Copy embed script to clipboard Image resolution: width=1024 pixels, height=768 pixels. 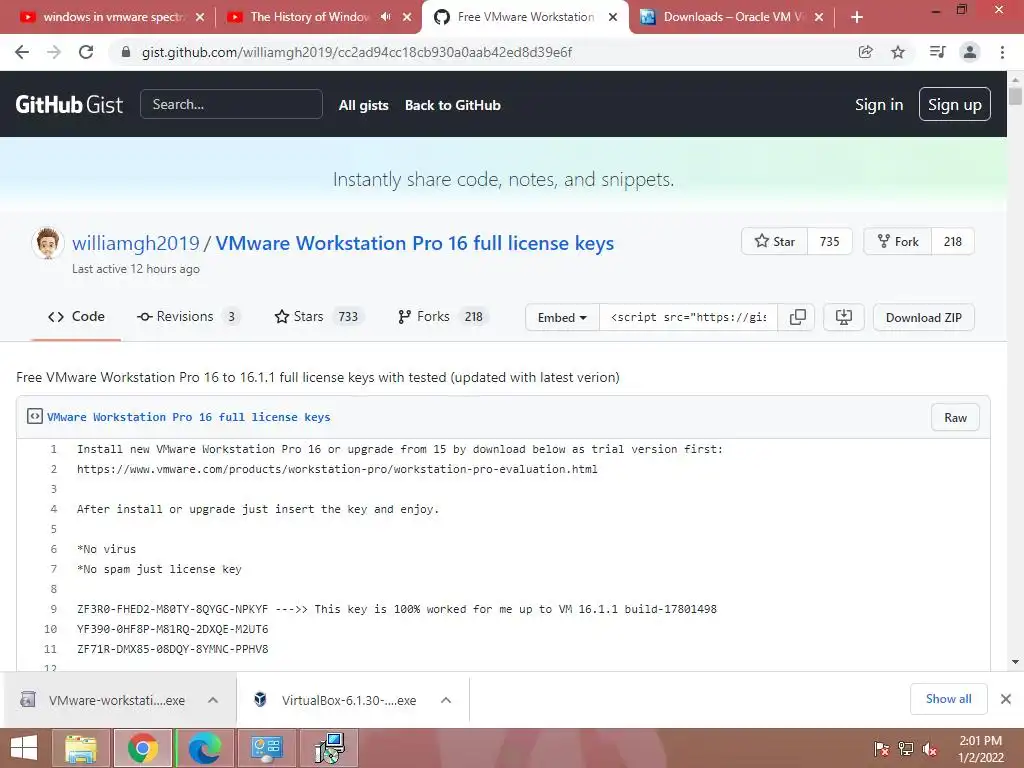click(797, 317)
